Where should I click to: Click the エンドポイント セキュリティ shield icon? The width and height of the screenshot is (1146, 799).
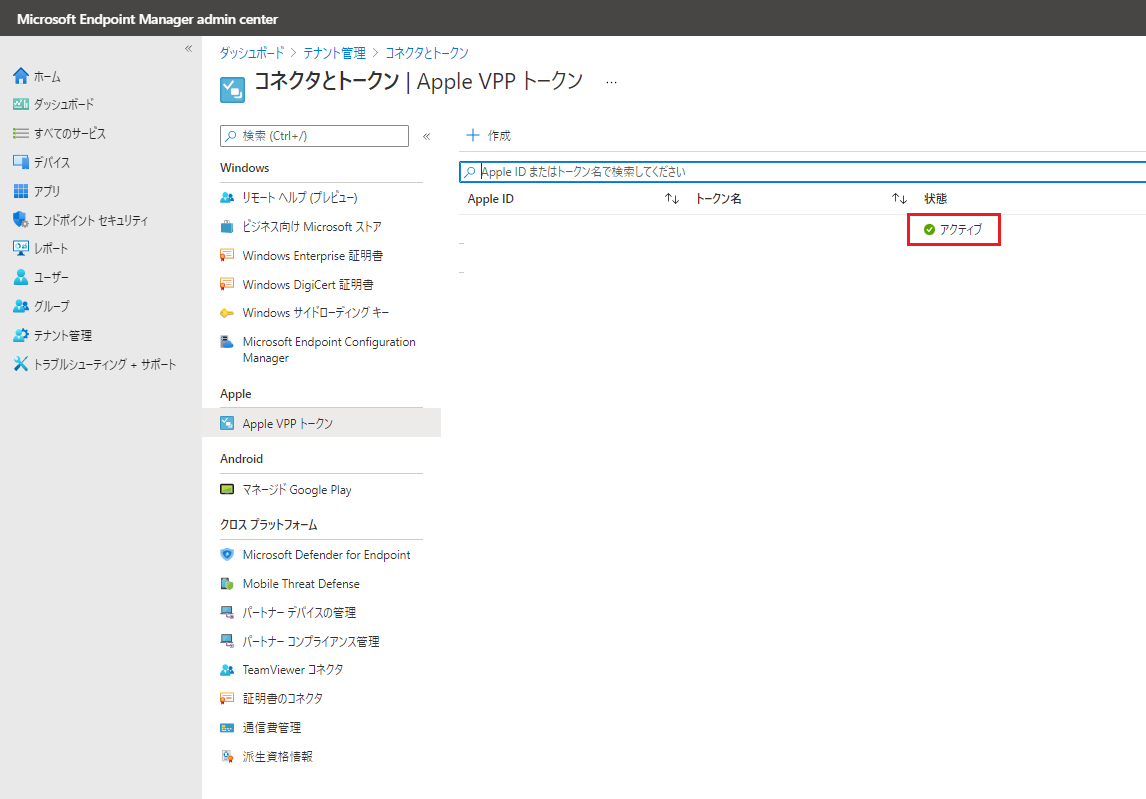20,220
